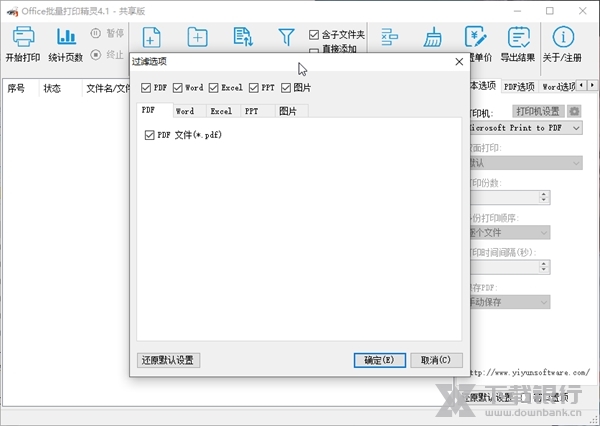Decrease the 打印时间间隔 spinner value
Screen dimensions: 600x426
click(544, 270)
